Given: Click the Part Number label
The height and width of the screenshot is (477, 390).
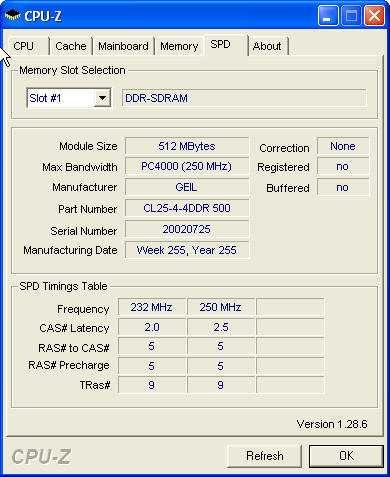Looking at the screenshot, I should [88, 209].
